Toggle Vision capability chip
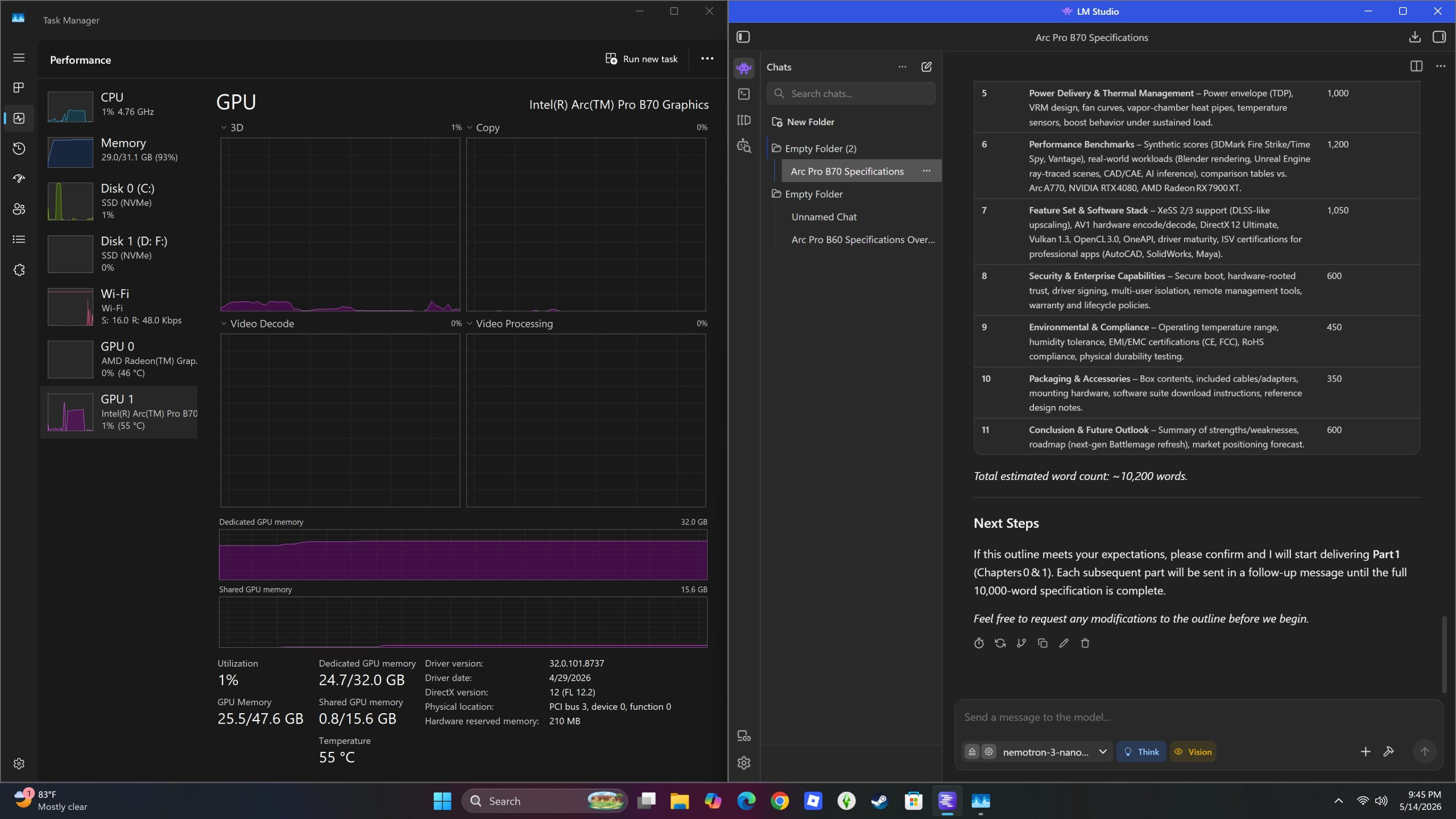Viewport: 1456px width, 819px height. [1193, 752]
